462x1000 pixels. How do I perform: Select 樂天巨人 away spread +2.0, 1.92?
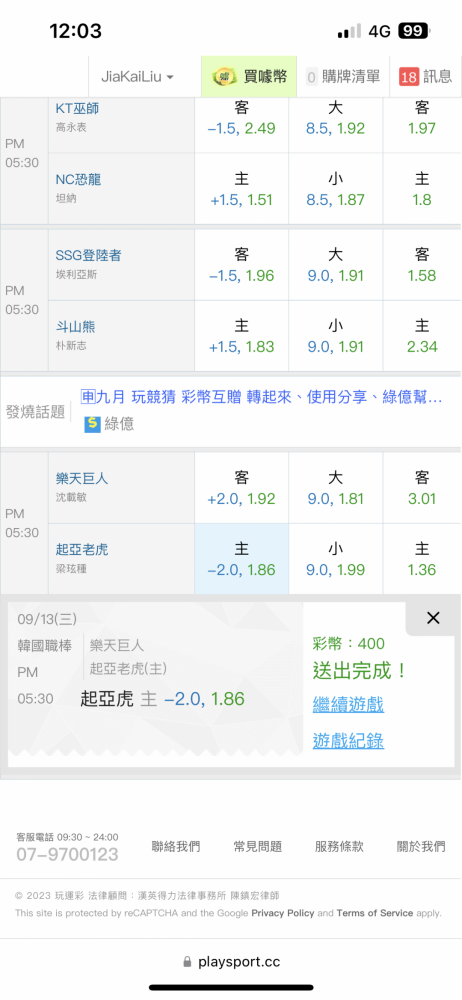tap(241, 489)
